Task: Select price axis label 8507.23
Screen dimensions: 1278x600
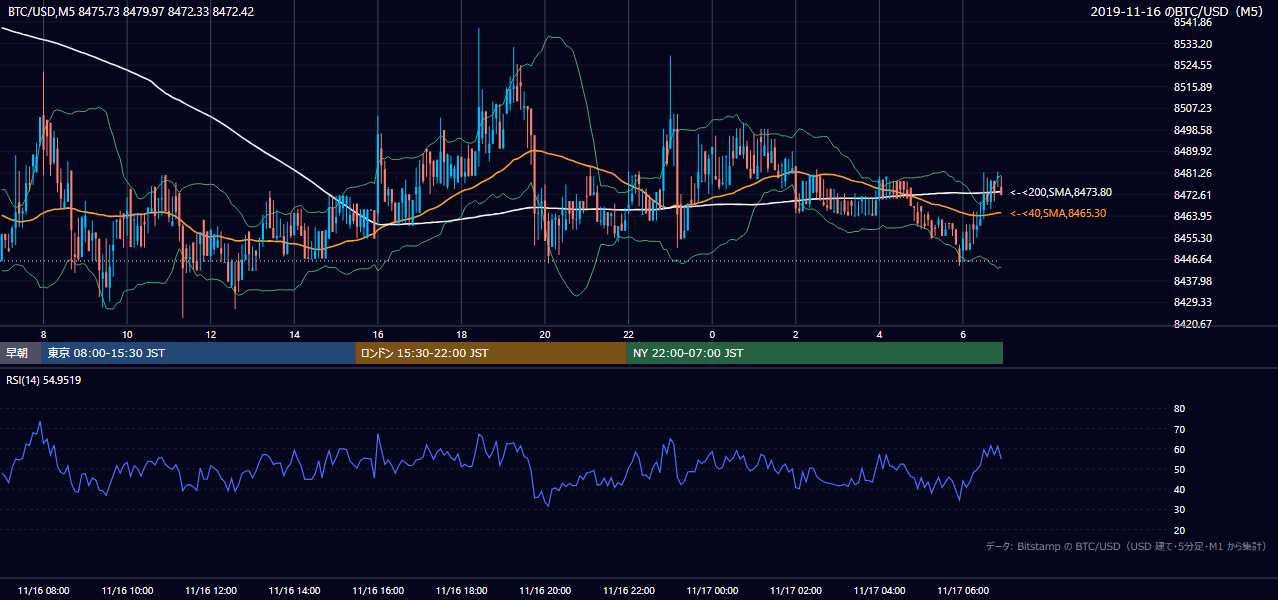Action: tap(1193, 108)
